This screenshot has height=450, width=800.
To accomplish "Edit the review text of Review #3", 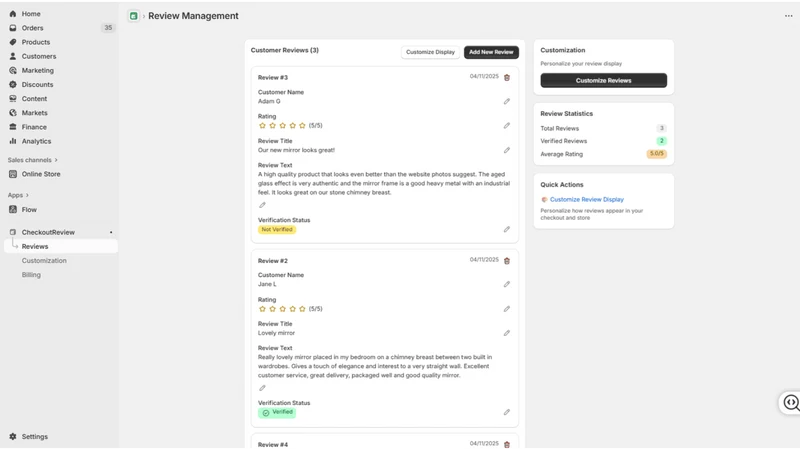I will coord(262,205).
